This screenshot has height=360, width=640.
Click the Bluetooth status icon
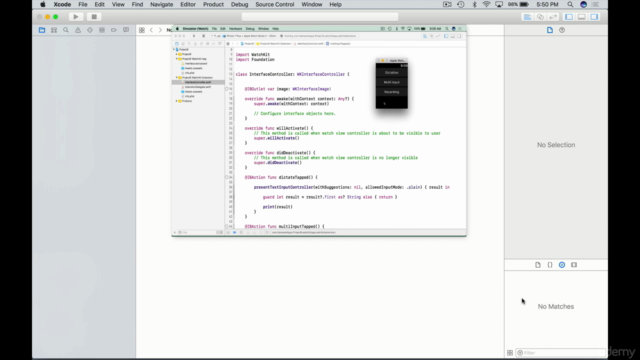[x=474, y=4]
